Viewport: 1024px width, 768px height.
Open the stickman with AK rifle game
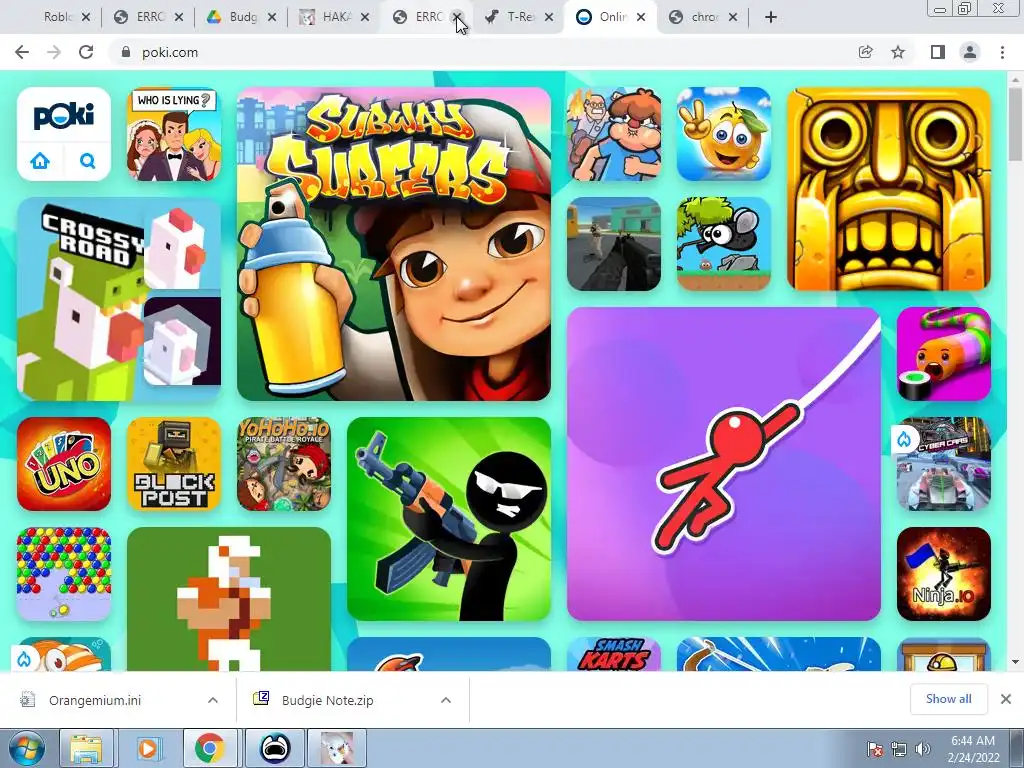tap(449, 519)
